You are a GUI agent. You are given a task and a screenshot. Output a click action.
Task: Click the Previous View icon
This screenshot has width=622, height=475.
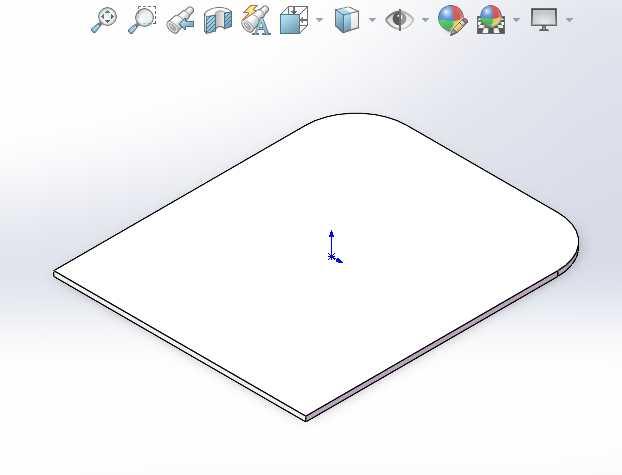click(180, 20)
